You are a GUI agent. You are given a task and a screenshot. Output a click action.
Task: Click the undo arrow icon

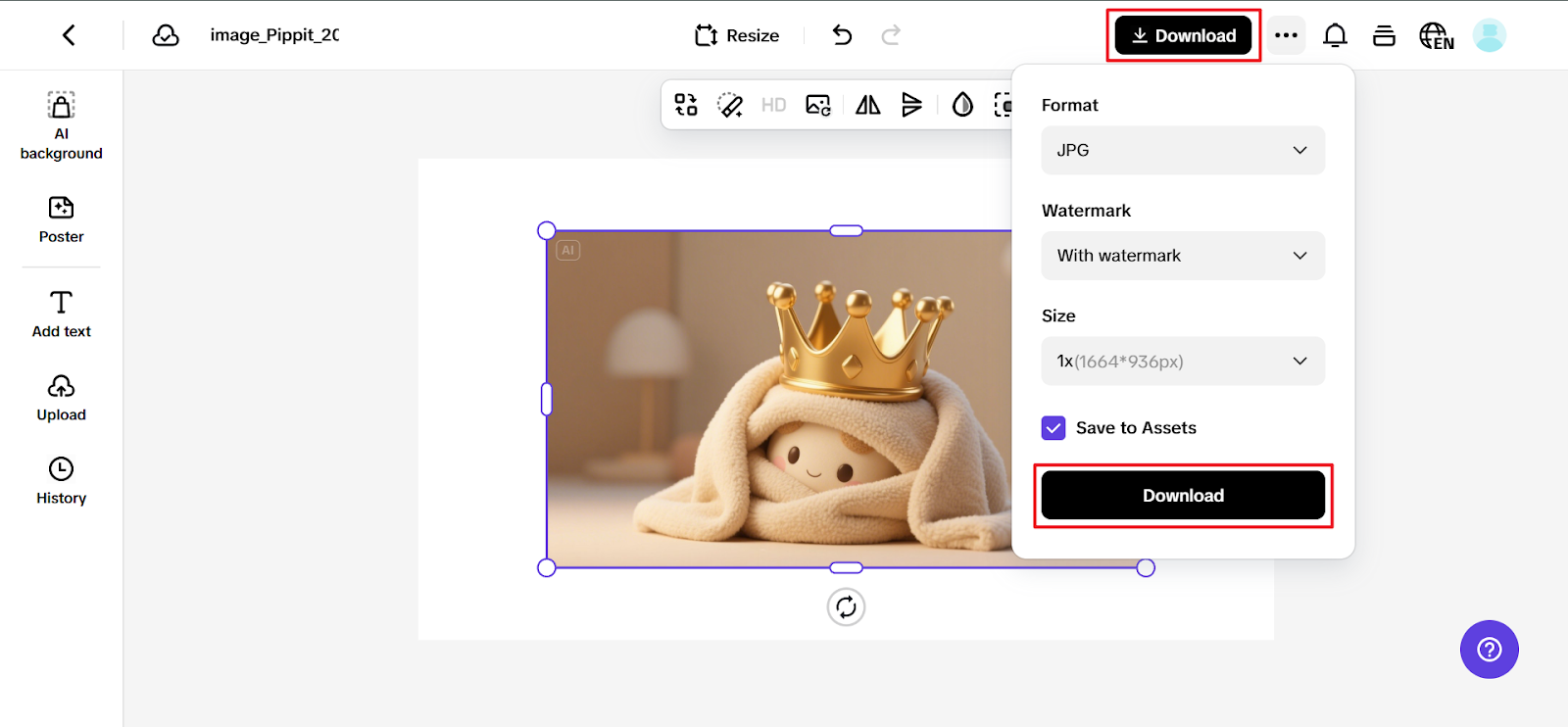pyautogui.click(x=842, y=35)
